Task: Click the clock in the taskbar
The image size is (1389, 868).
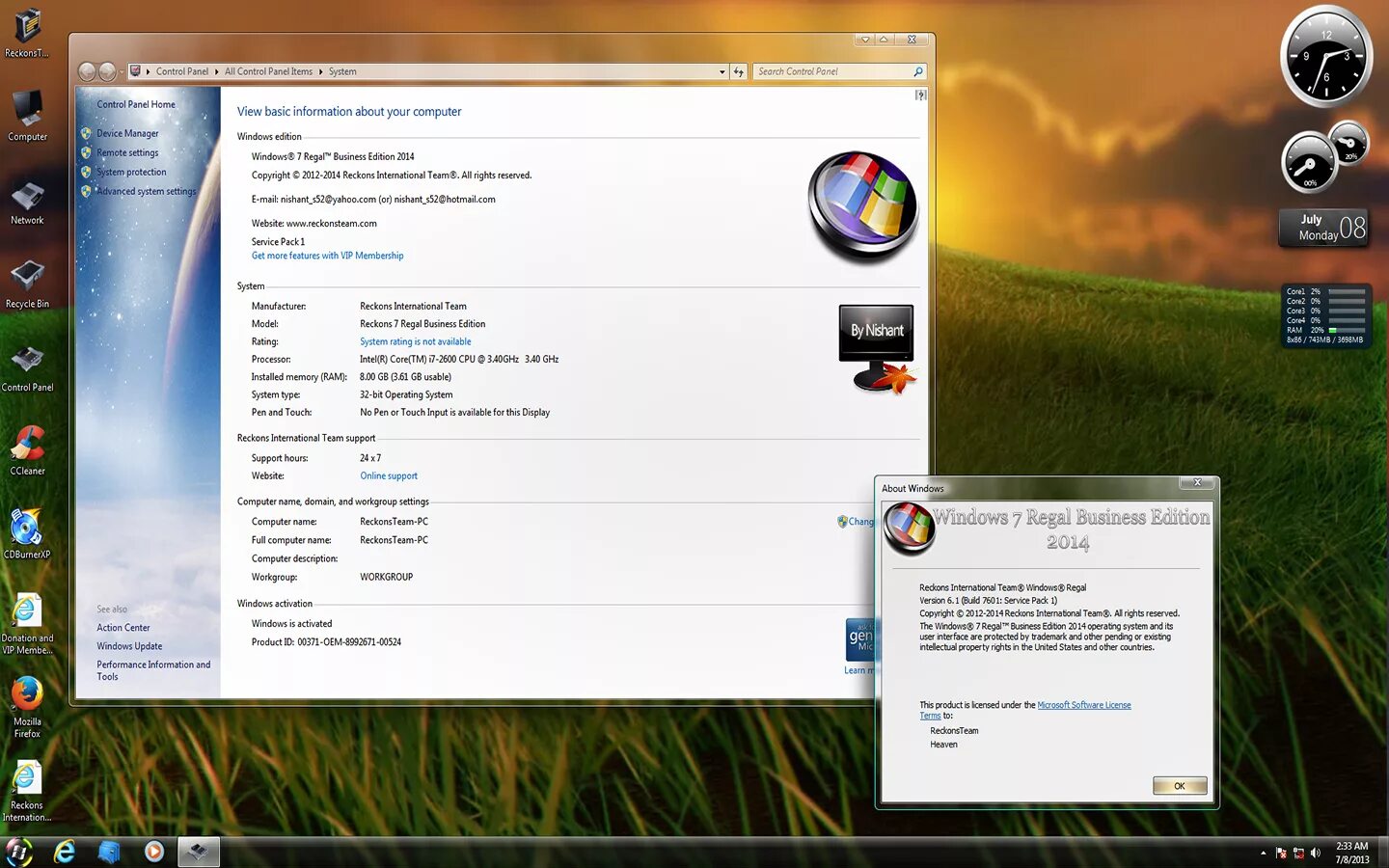Action: coord(1352,853)
